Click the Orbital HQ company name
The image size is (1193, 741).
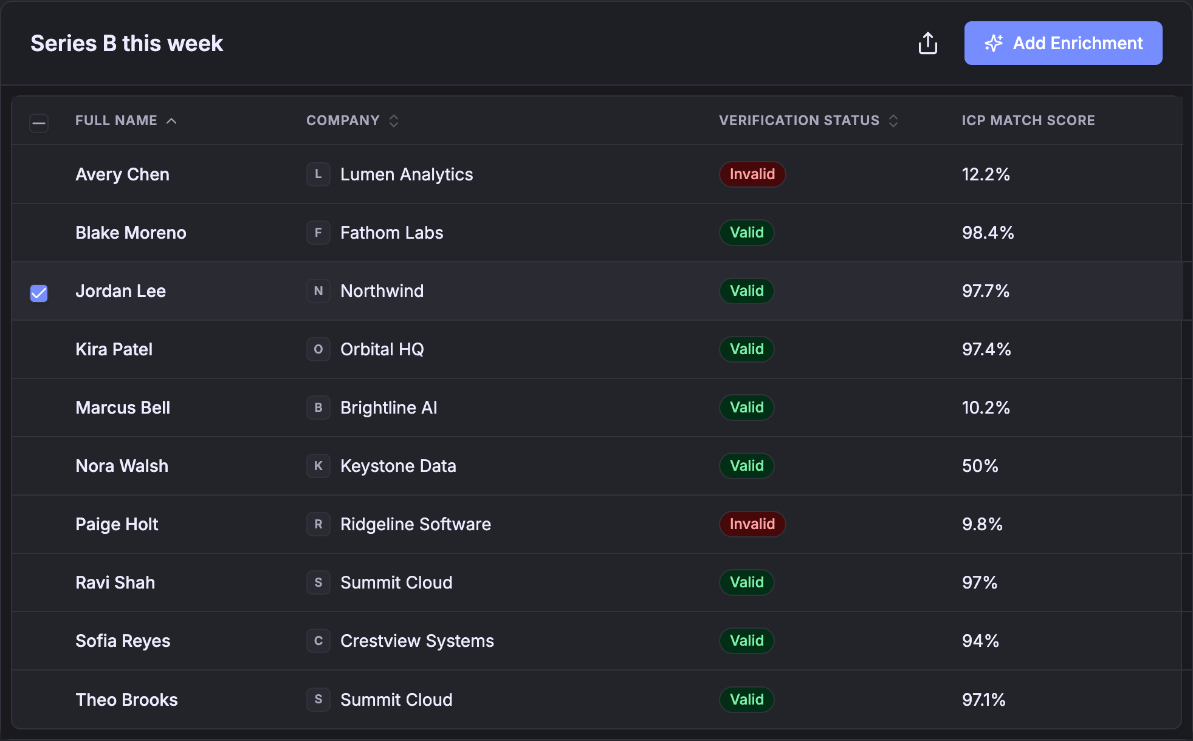[x=382, y=349]
